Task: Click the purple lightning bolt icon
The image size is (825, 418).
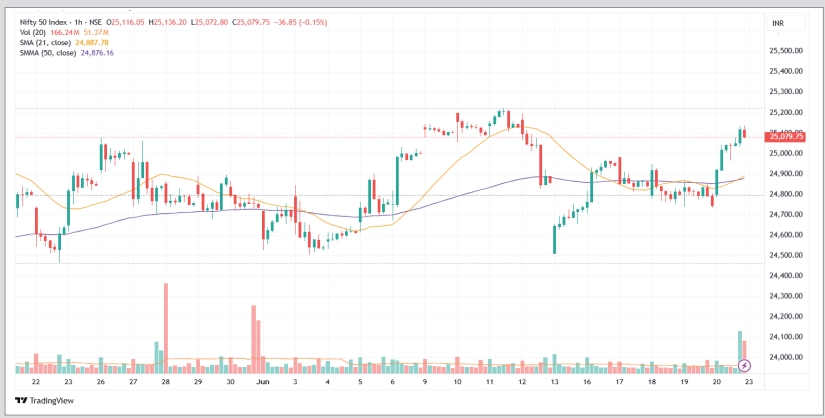Action: pos(744,365)
